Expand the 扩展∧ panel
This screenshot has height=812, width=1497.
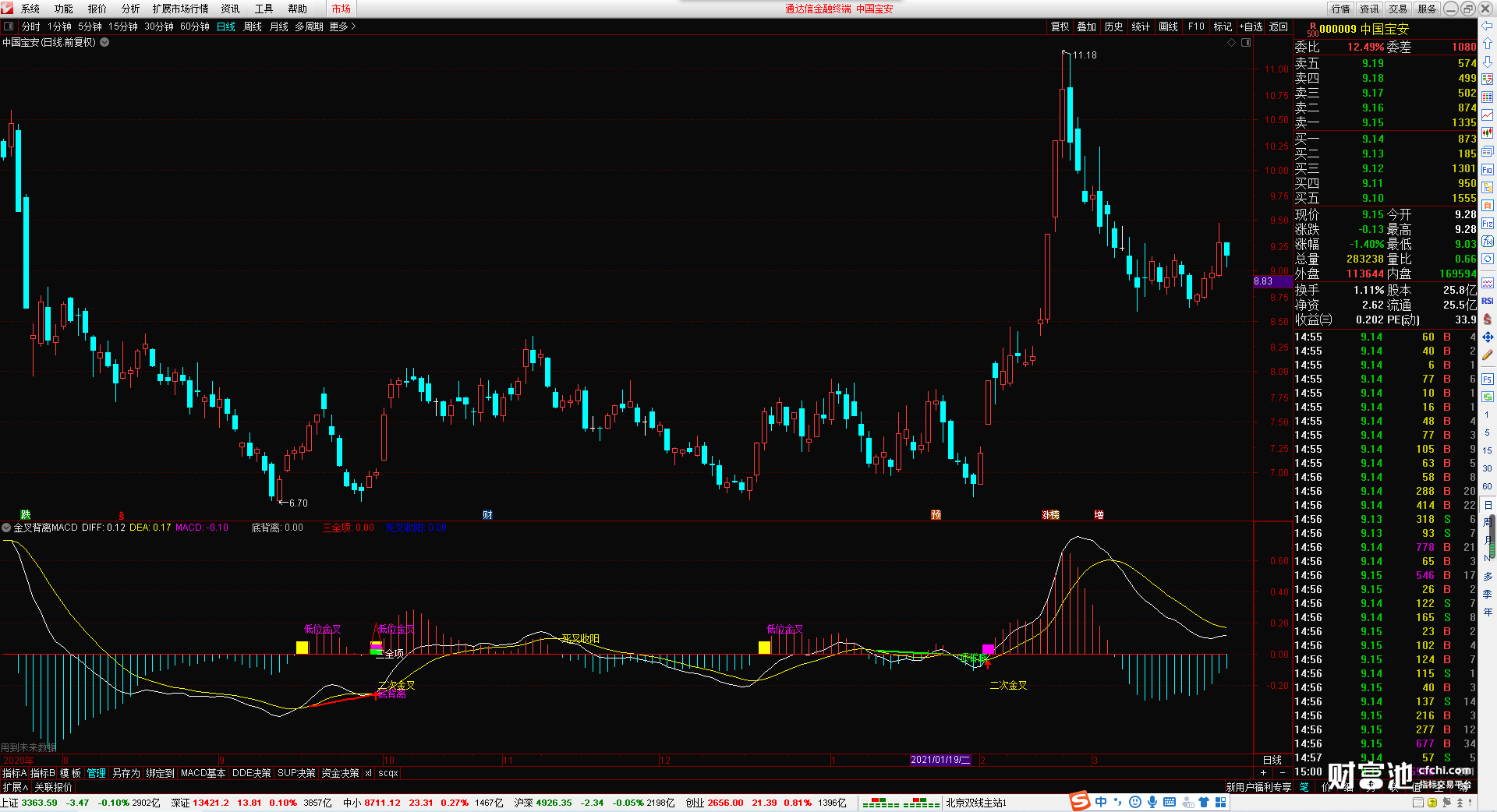[16, 787]
